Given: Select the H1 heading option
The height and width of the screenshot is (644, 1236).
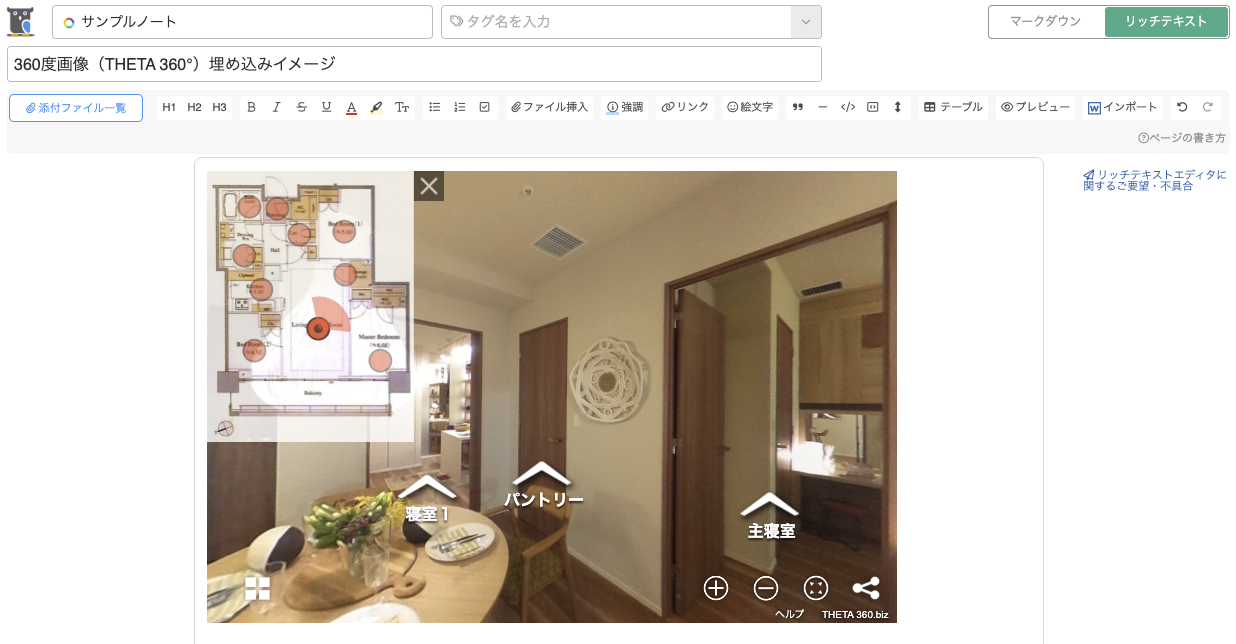Looking at the screenshot, I should [x=169, y=108].
